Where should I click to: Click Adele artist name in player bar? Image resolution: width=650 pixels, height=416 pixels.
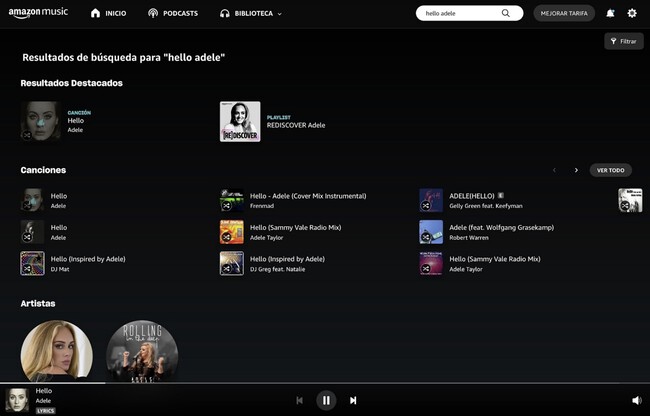pyautogui.click(x=43, y=401)
